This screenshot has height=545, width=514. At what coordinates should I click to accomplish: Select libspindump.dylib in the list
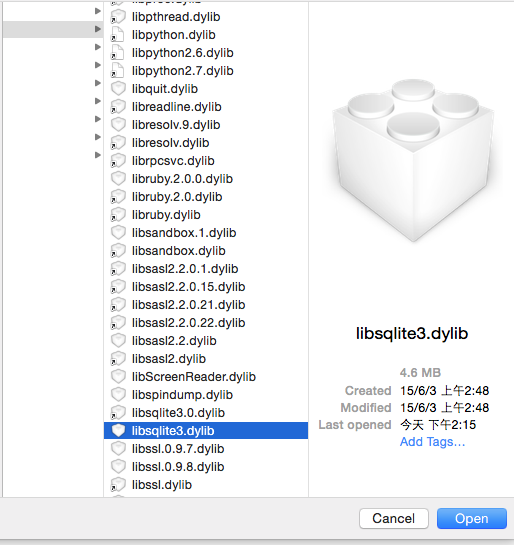click(206, 395)
